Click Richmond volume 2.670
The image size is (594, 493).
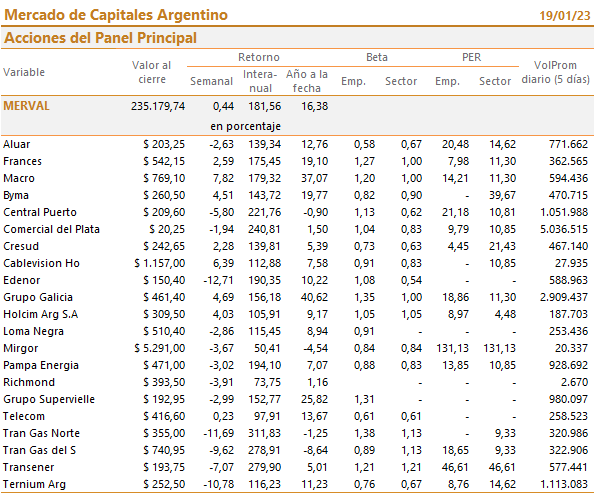coord(574,382)
